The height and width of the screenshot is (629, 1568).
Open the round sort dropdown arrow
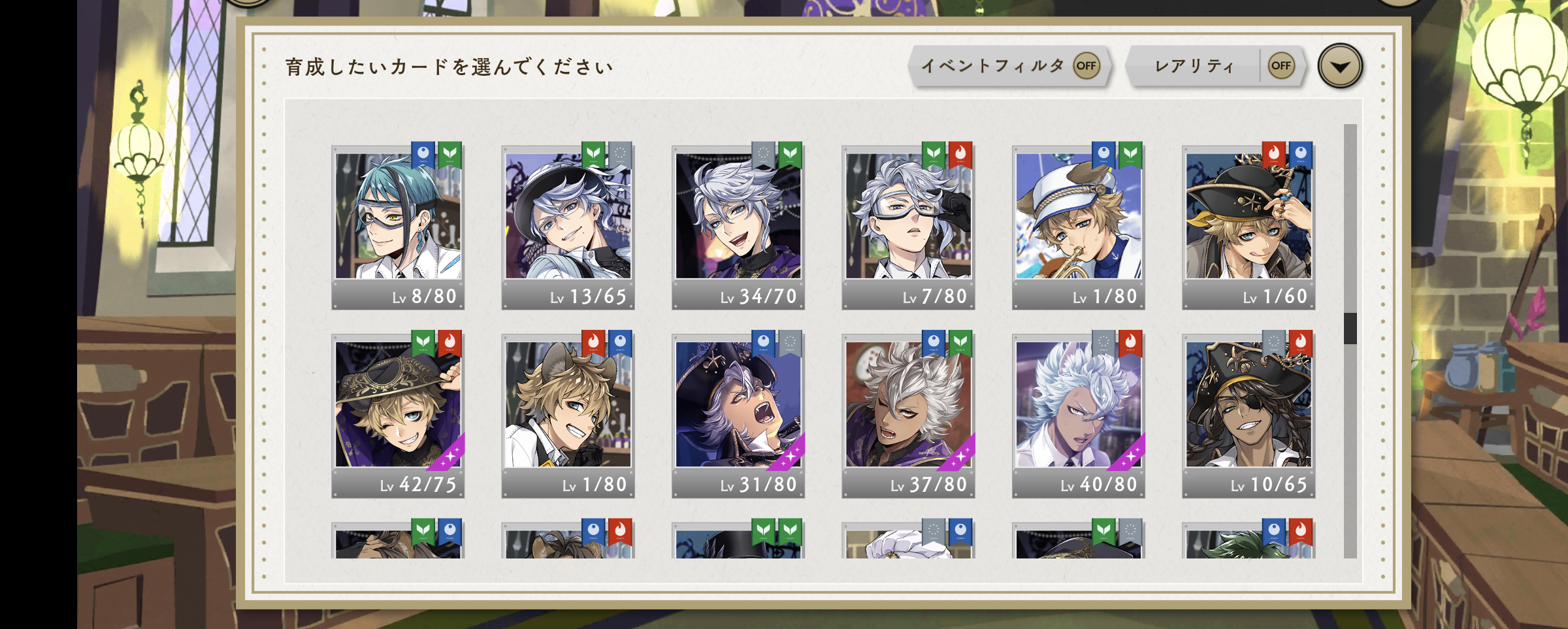(x=1339, y=66)
